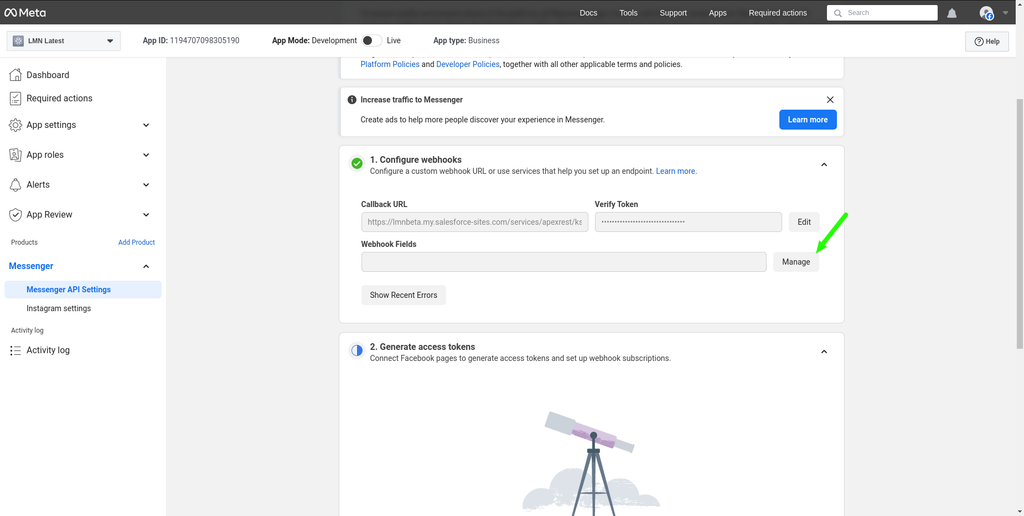Open the profile avatar menu

tap(986, 13)
